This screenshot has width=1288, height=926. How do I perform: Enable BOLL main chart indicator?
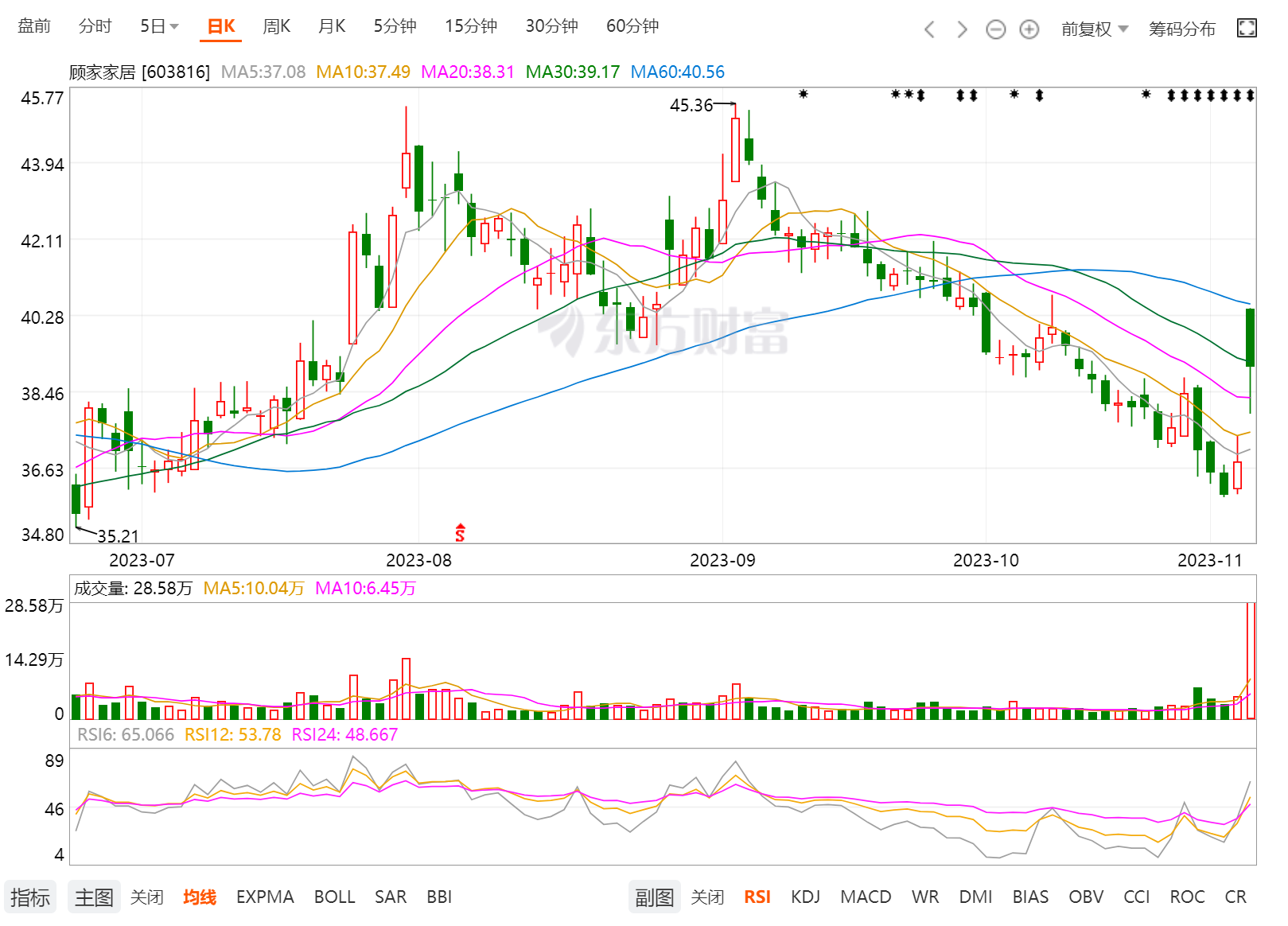pyautogui.click(x=334, y=897)
